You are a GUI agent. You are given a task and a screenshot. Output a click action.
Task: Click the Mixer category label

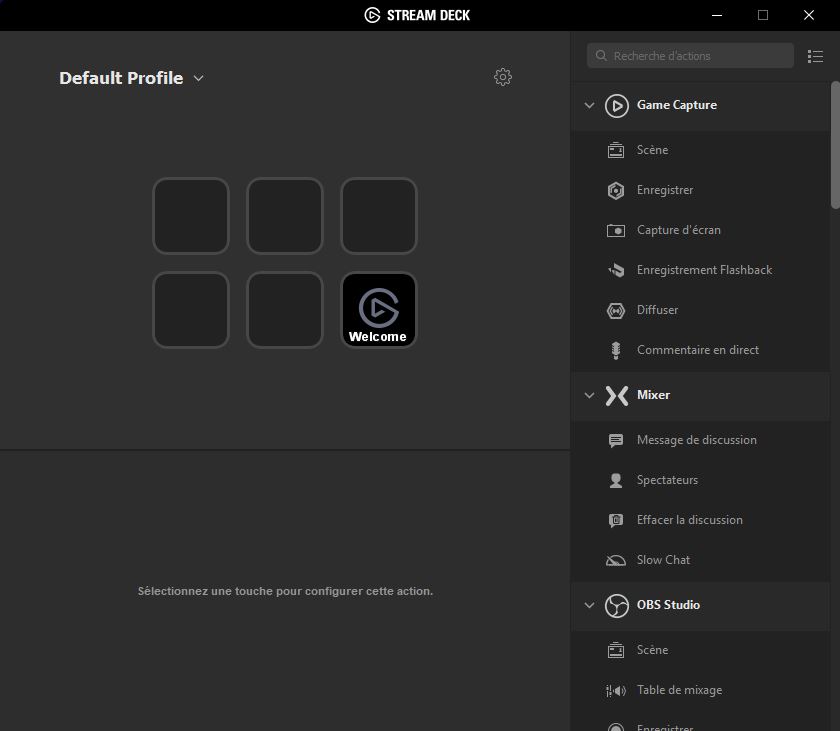pos(653,395)
